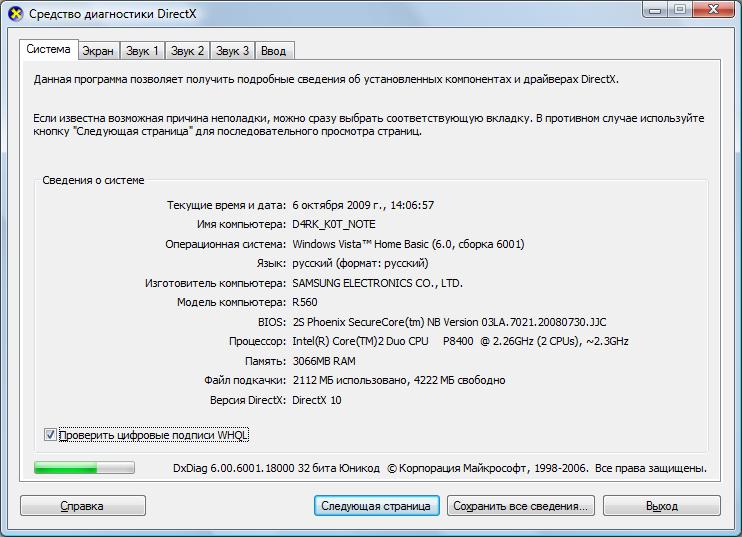Image resolution: width=742 pixels, height=537 pixels.
Task: Click the Сведения о системе group label
Action: coord(93,180)
